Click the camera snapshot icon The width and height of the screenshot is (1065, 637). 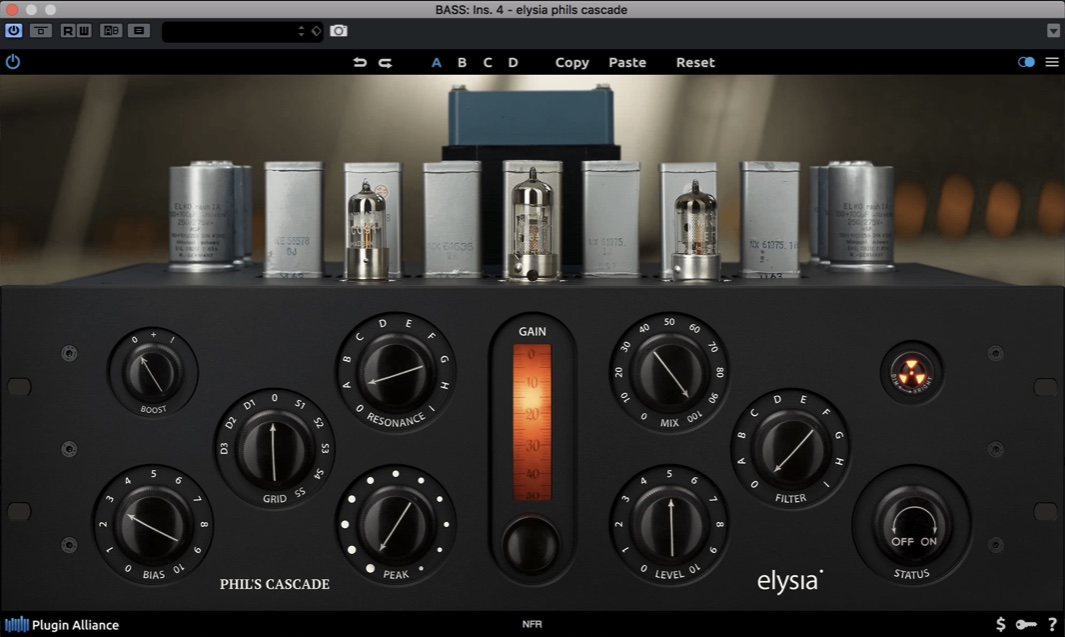(338, 31)
